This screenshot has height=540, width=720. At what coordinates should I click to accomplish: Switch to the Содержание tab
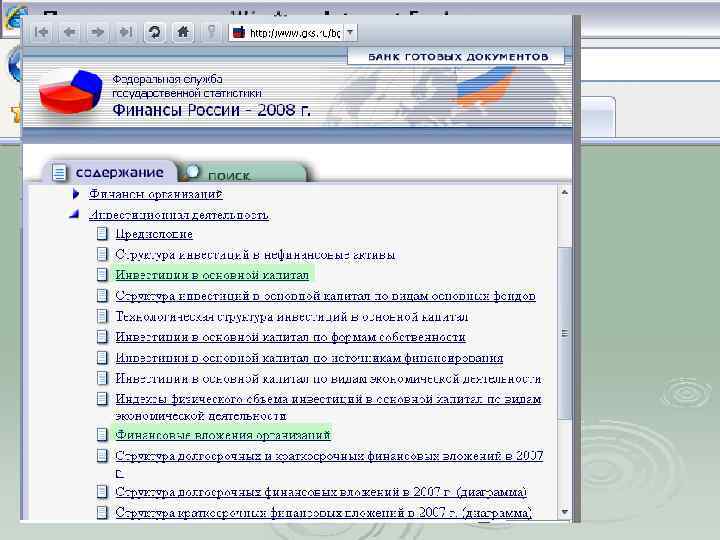coord(110,173)
